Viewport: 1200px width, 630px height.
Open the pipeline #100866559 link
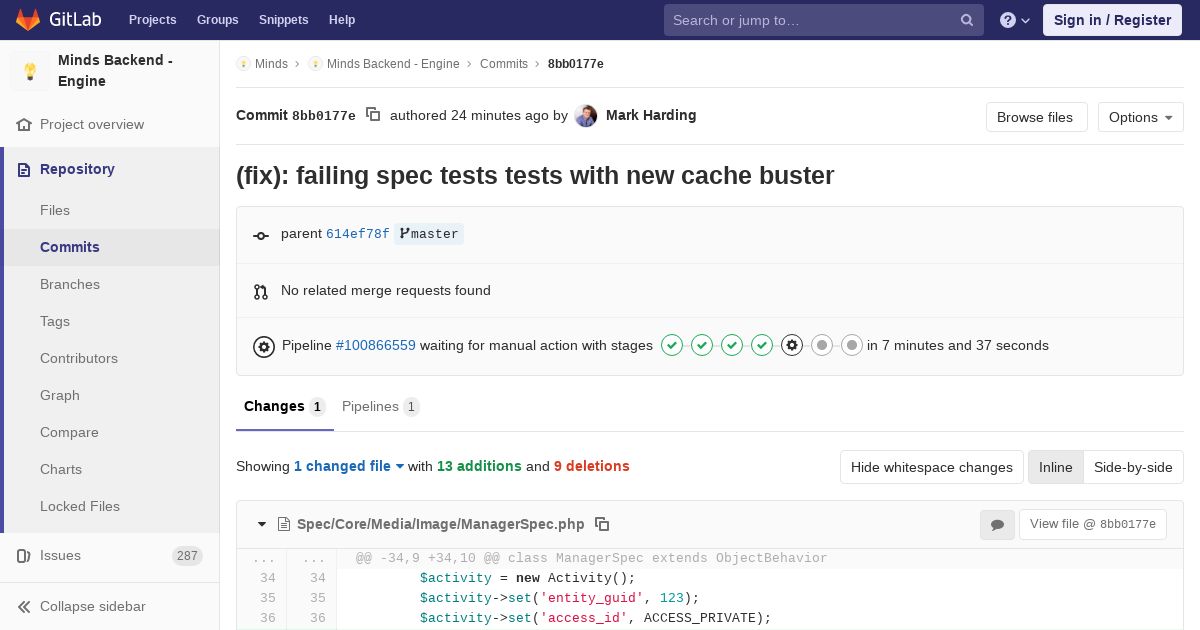point(375,345)
